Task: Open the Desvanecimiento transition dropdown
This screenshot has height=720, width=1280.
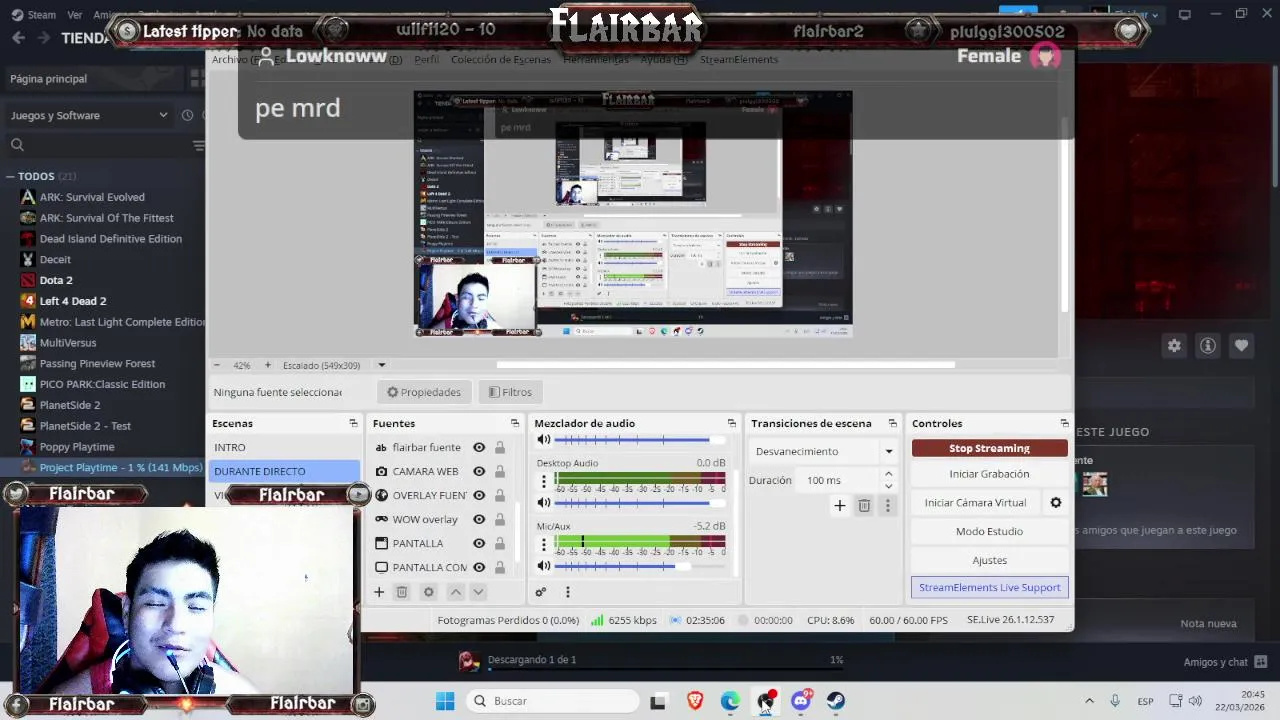Action: pyautogui.click(x=824, y=452)
